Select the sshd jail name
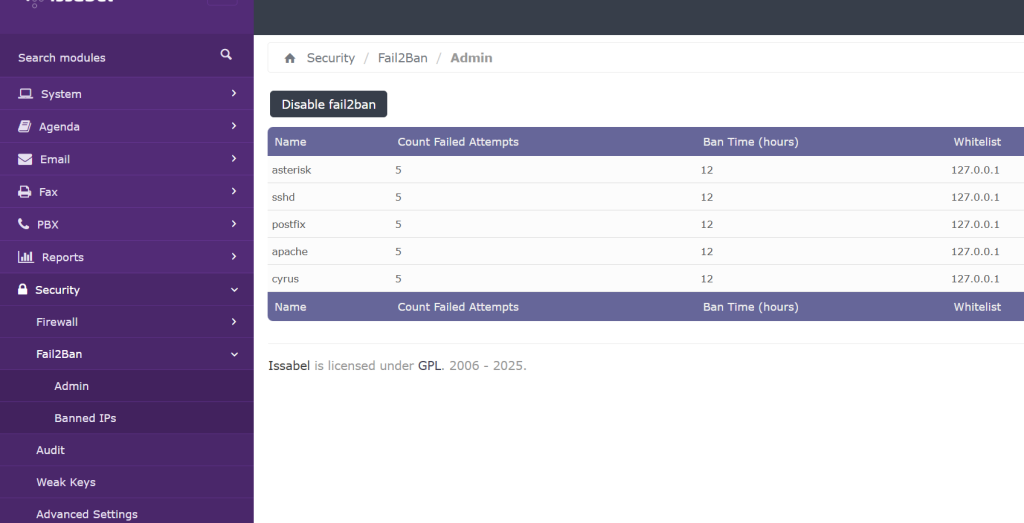The width and height of the screenshot is (1024, 523). pos(283,197)
